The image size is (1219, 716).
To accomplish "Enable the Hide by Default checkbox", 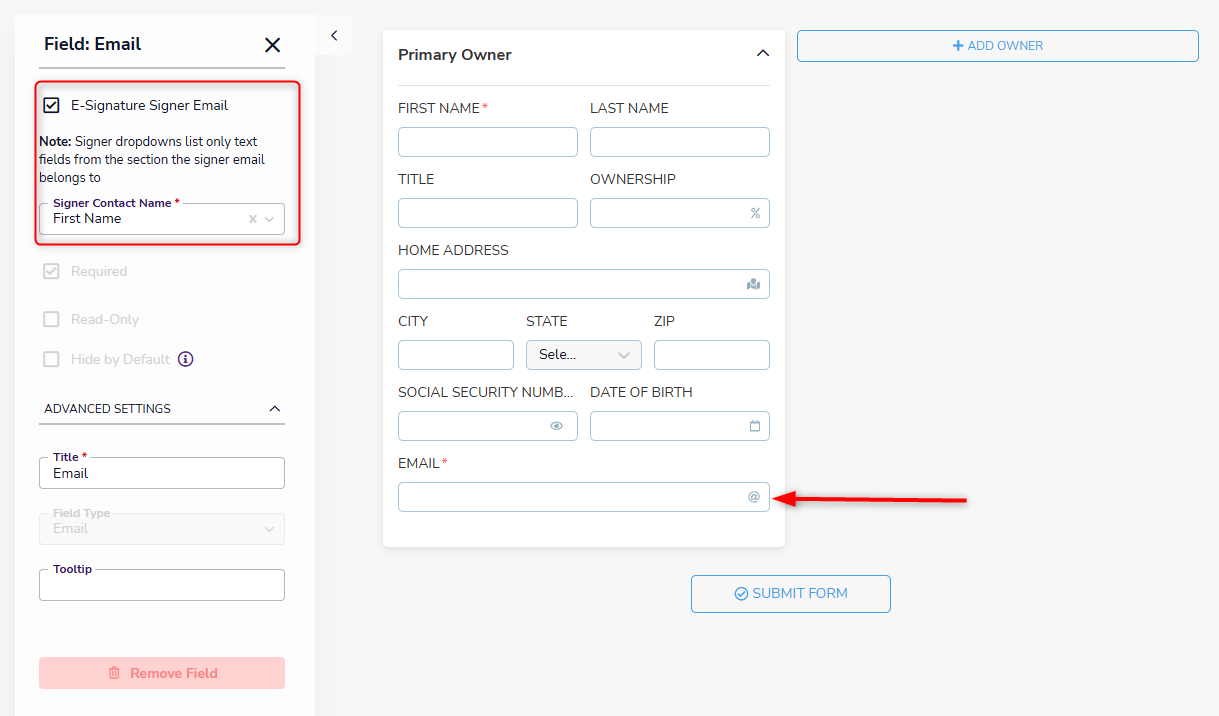I will coord(51,359).
